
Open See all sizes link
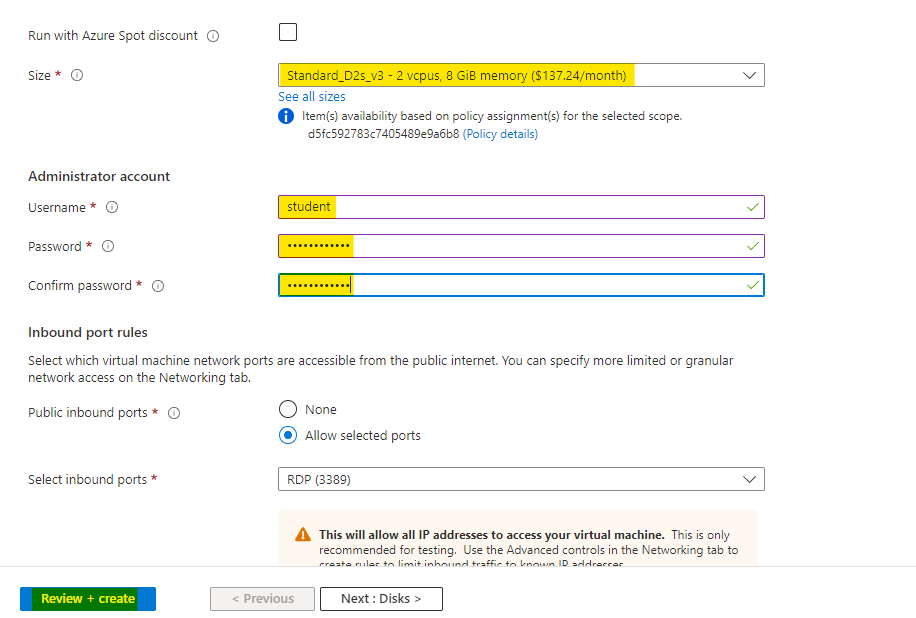click(x=312, y=97)
